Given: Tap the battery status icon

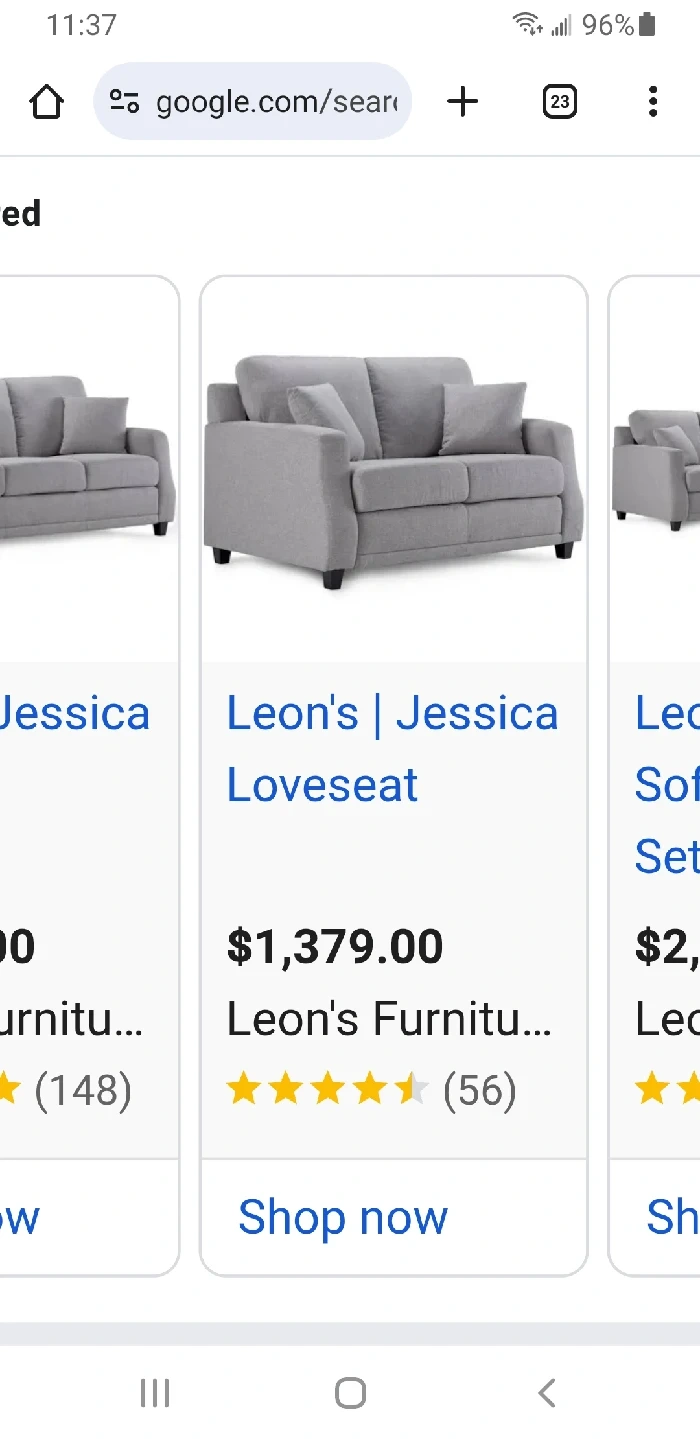Looking at the screenshot, I should coord(647,24).
